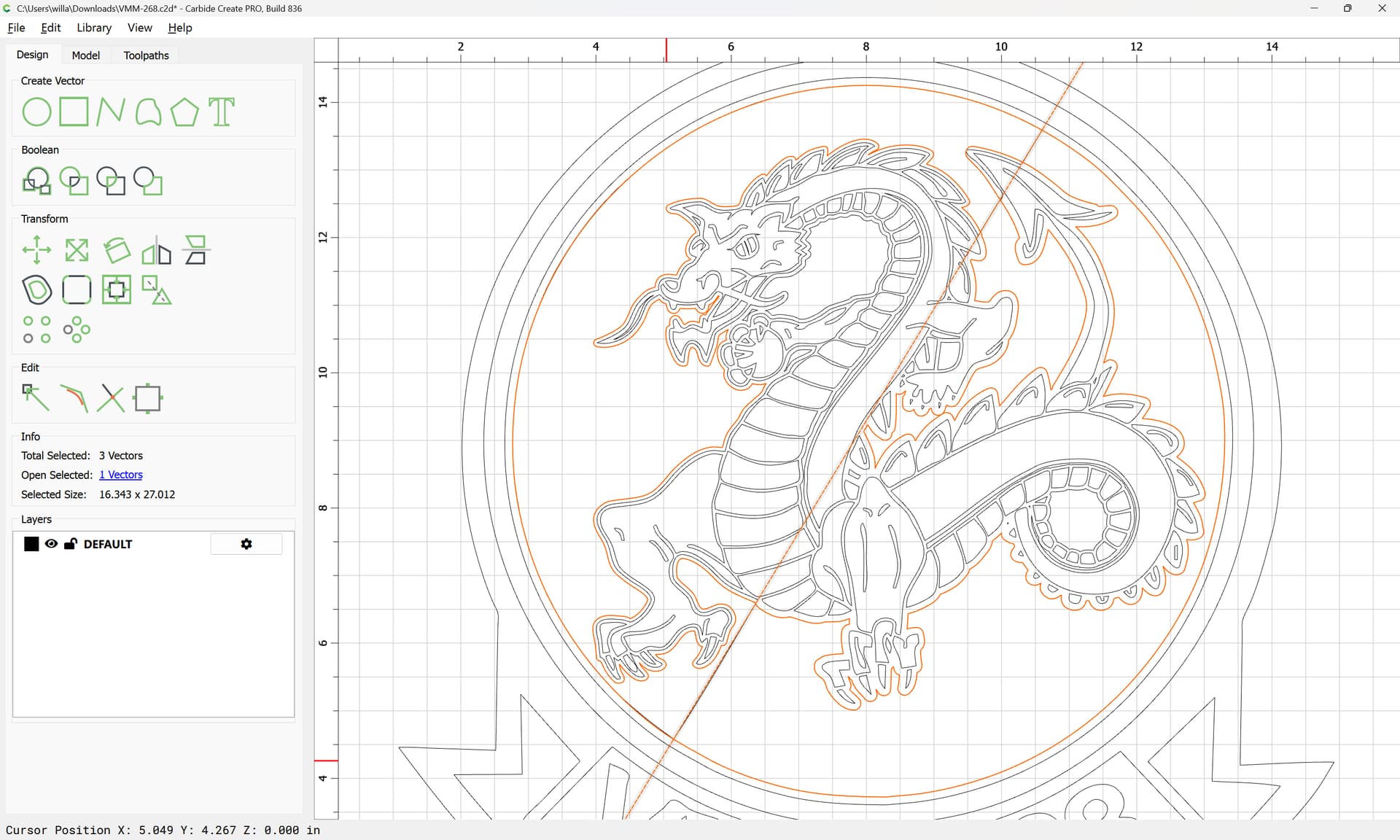Open the Circular Array tool
The image size is (1400, 840).
(77, 330)
